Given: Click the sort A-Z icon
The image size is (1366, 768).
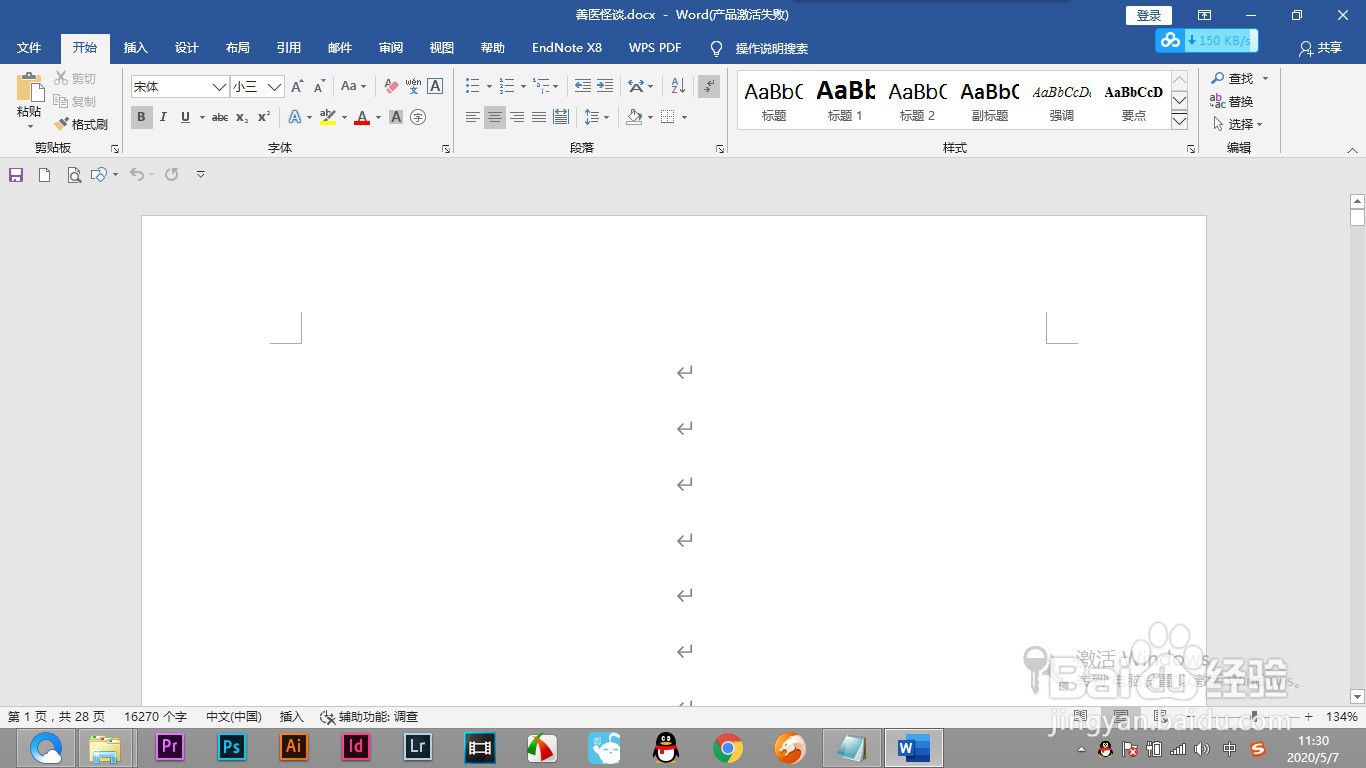Looking at the screenshot, I should click(x=678, y=87).
